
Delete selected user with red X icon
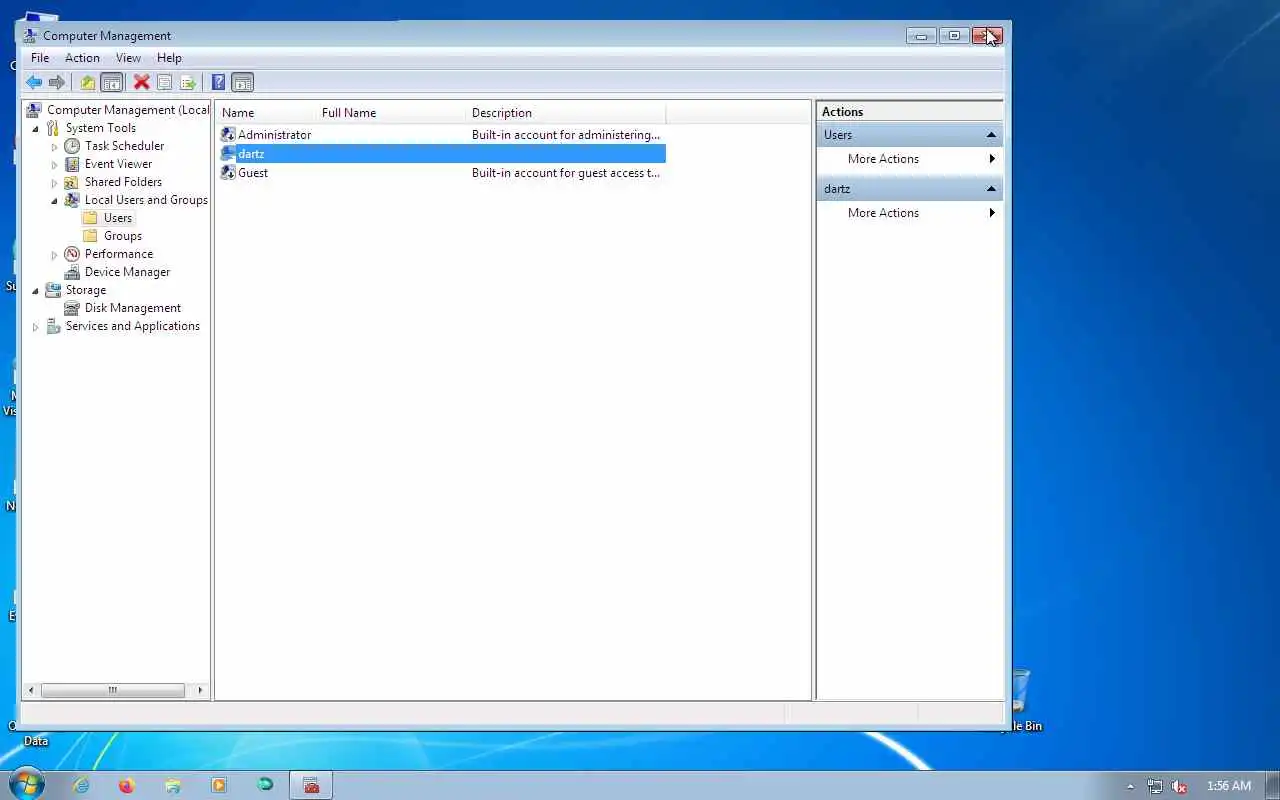pos(142,83)
